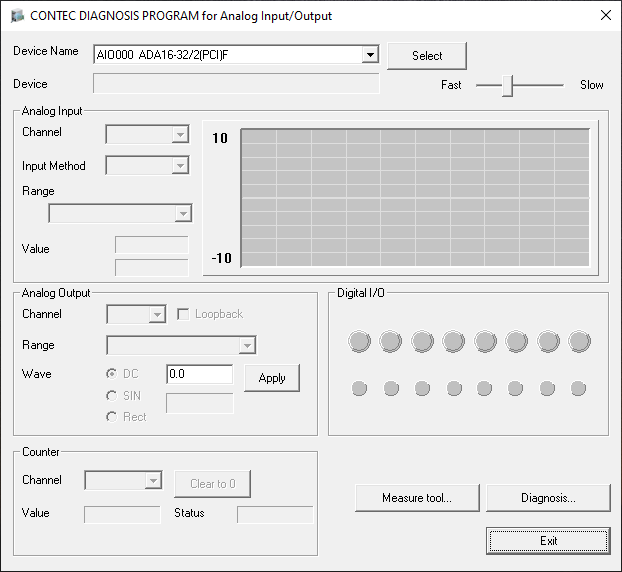The image size is (622, 572).
Task: Toggle the fifth large Digital I/O indicator
Action: [485, 341]
